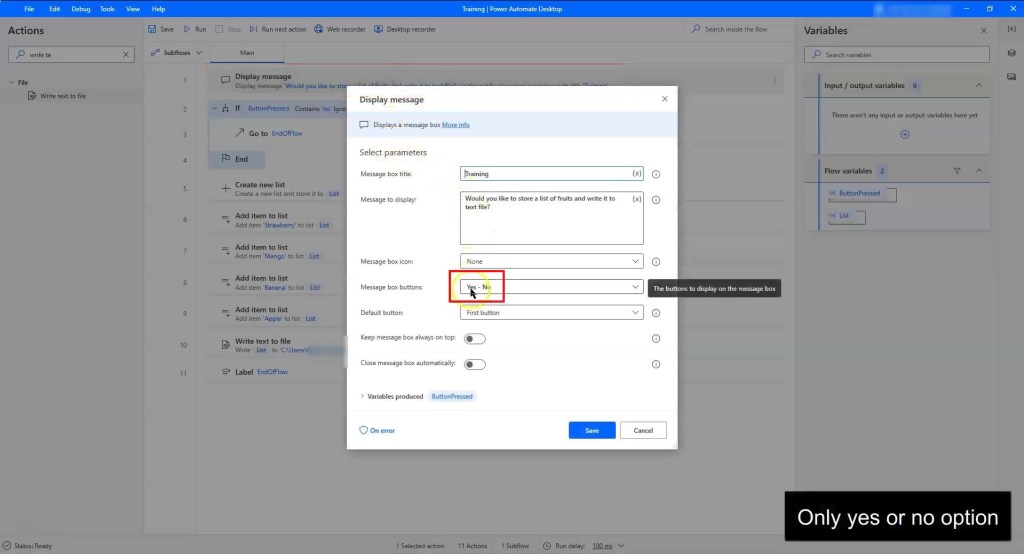This screenshot has width=1024, height=554.
Task: Toggle Keep message box always on top
Action: click(474, 338)
